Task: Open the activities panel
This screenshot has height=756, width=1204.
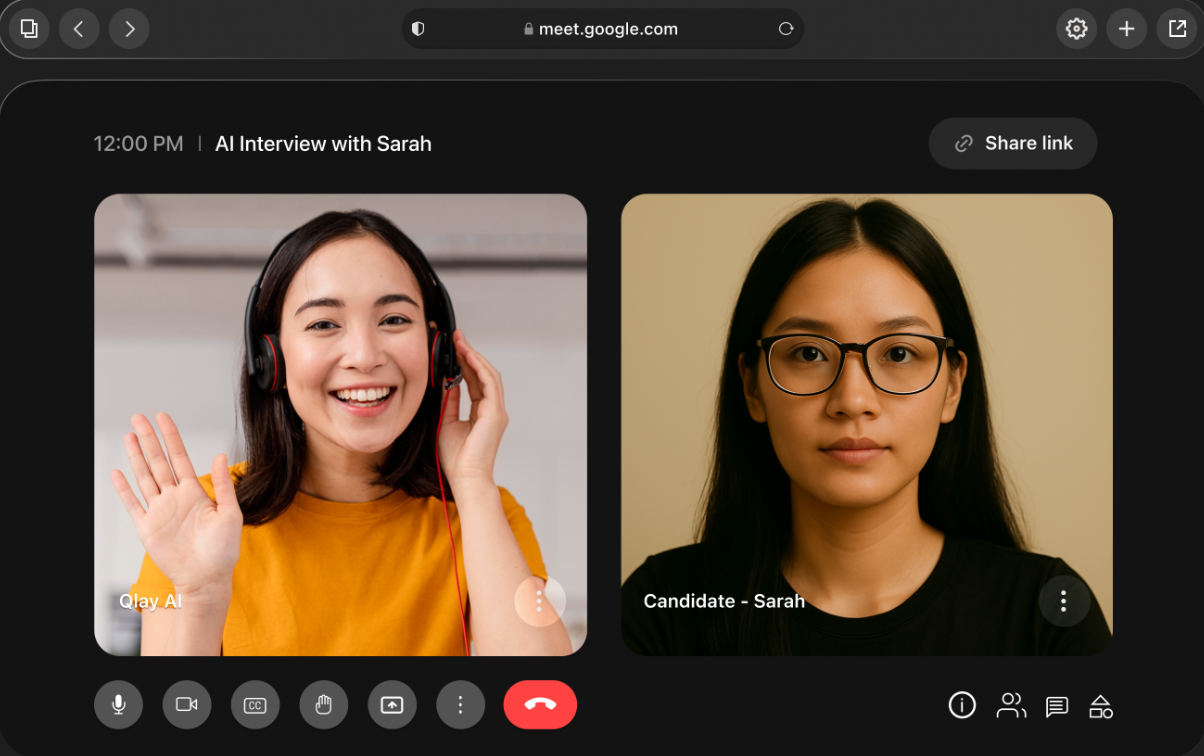Action: pos(1101,705)
